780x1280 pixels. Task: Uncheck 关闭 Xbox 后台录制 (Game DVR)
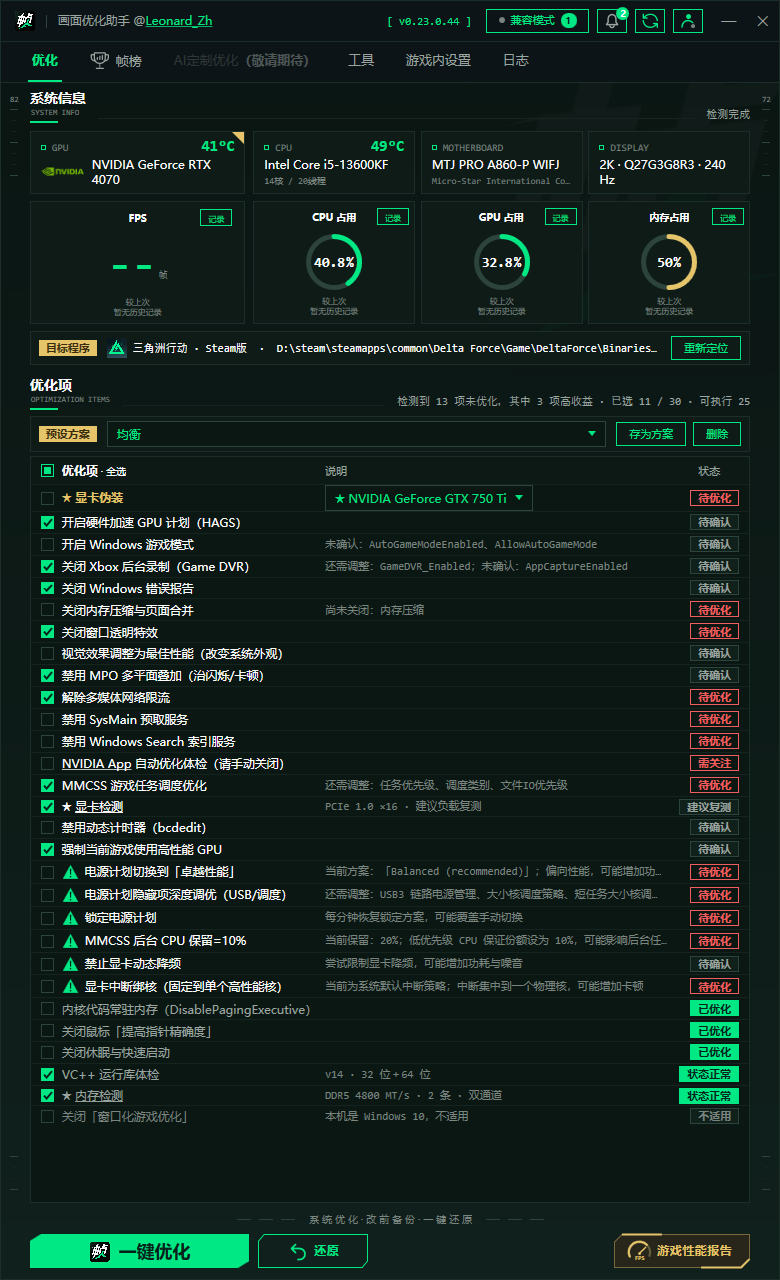point(47,566)
